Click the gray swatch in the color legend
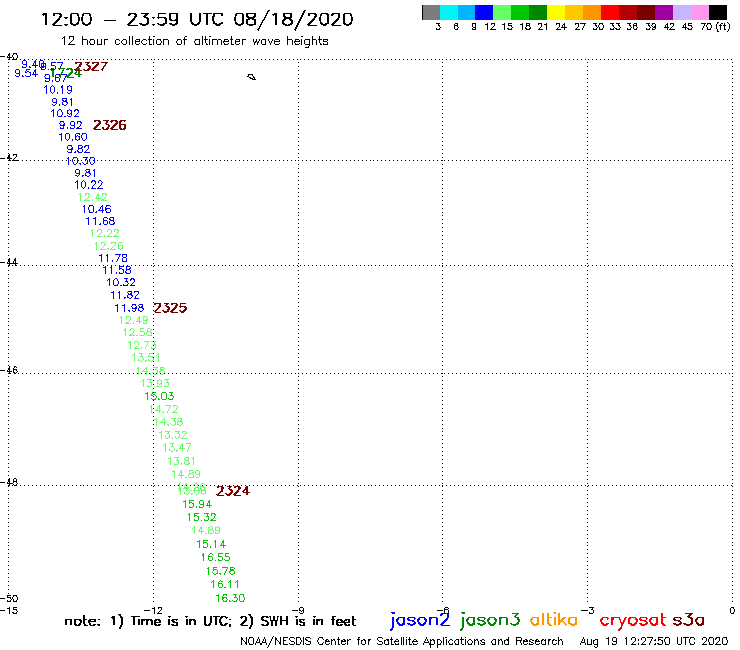The width and height of the screenshot is (740, 650). point(431,12)
